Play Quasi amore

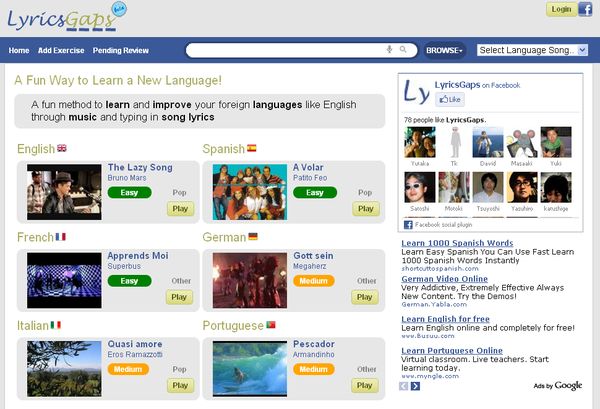coord(180,385)
